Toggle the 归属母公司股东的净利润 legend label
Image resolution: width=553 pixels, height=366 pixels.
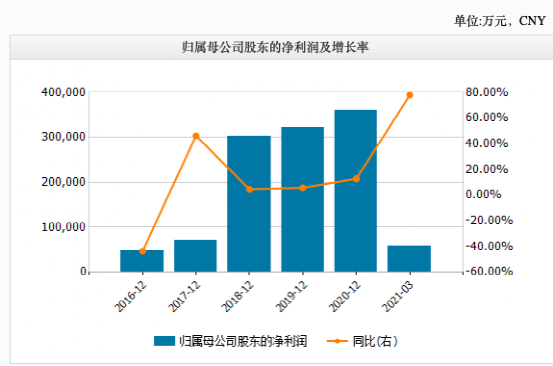pyautogui.click(x=243, y=341)
